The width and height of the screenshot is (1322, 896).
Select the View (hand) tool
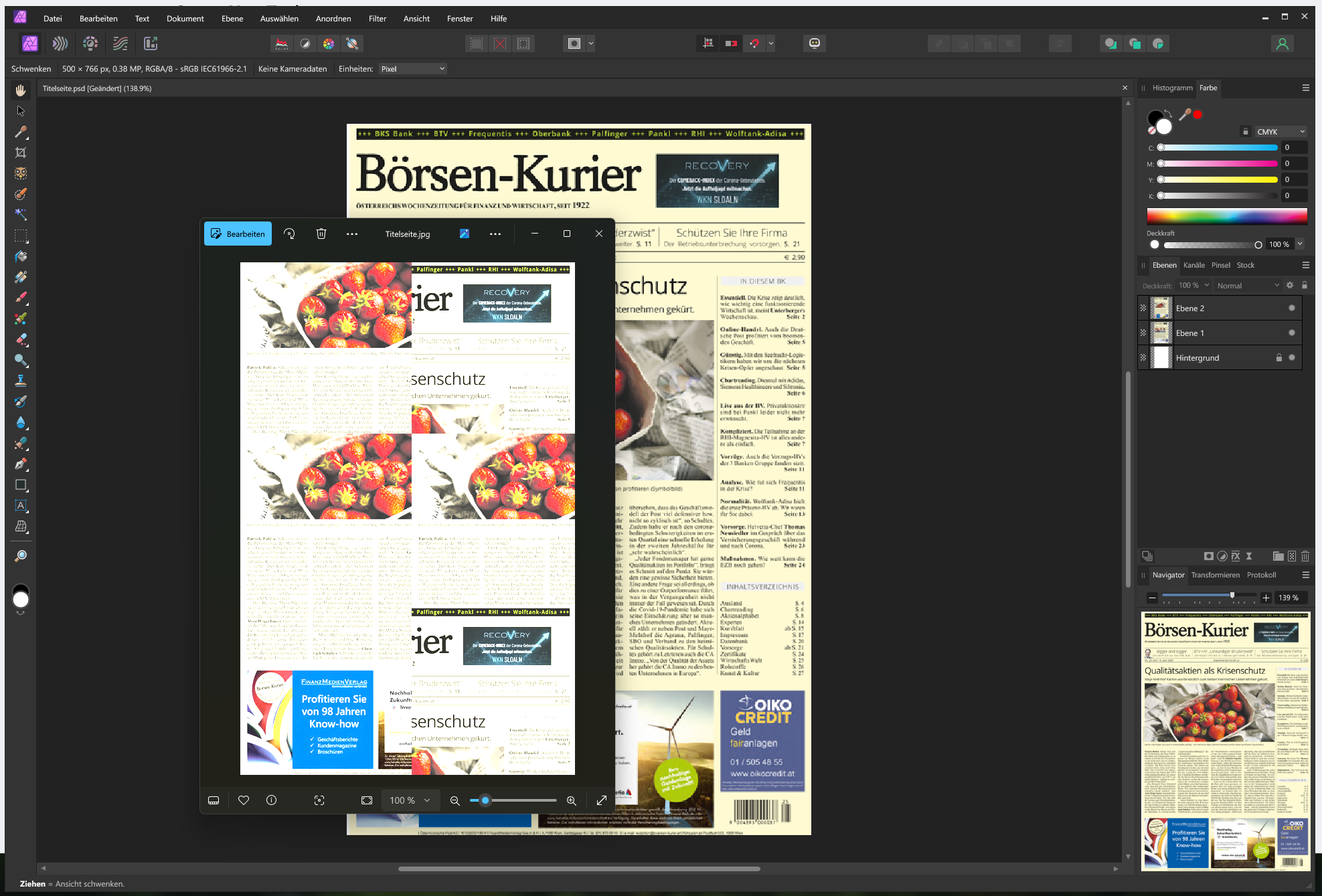[21, 90]
